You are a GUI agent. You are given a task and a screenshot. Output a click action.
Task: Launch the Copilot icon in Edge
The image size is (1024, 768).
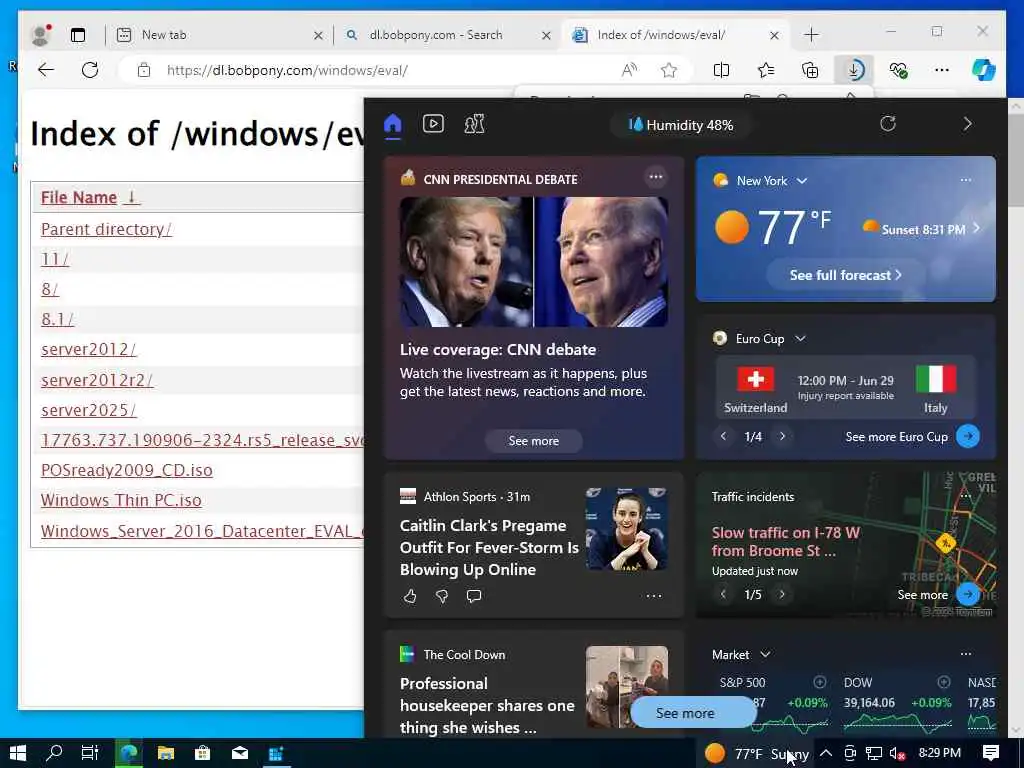984,70
